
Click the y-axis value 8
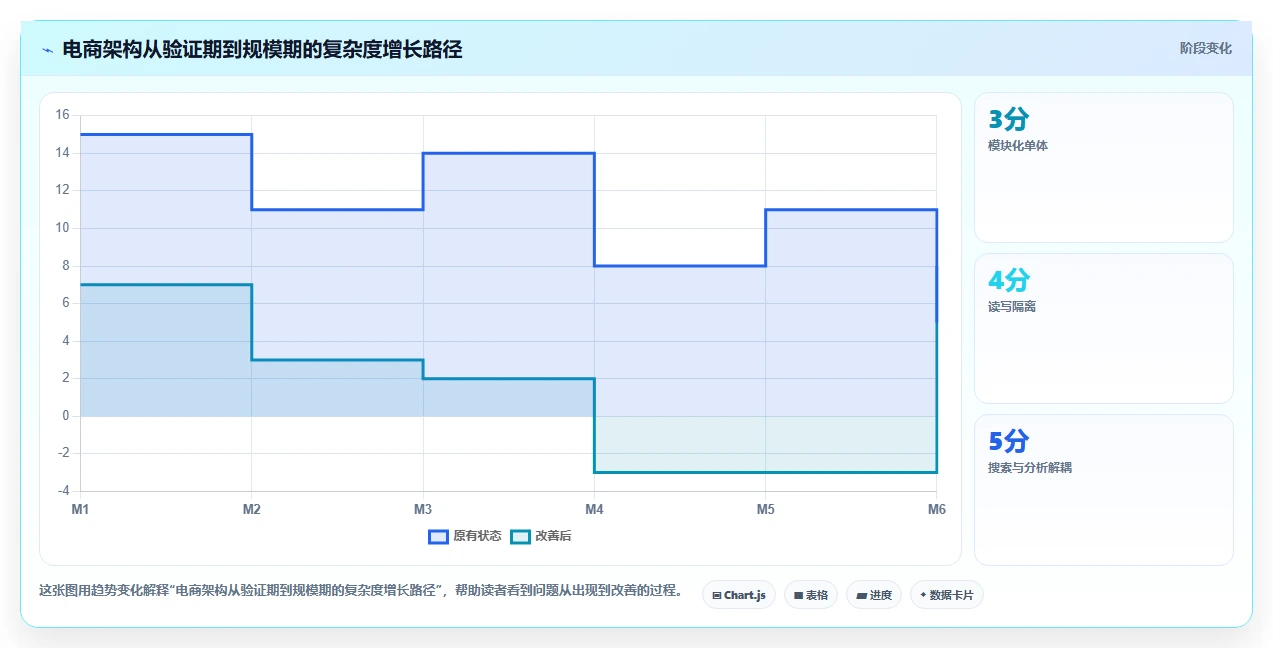(x=65, y=266)
